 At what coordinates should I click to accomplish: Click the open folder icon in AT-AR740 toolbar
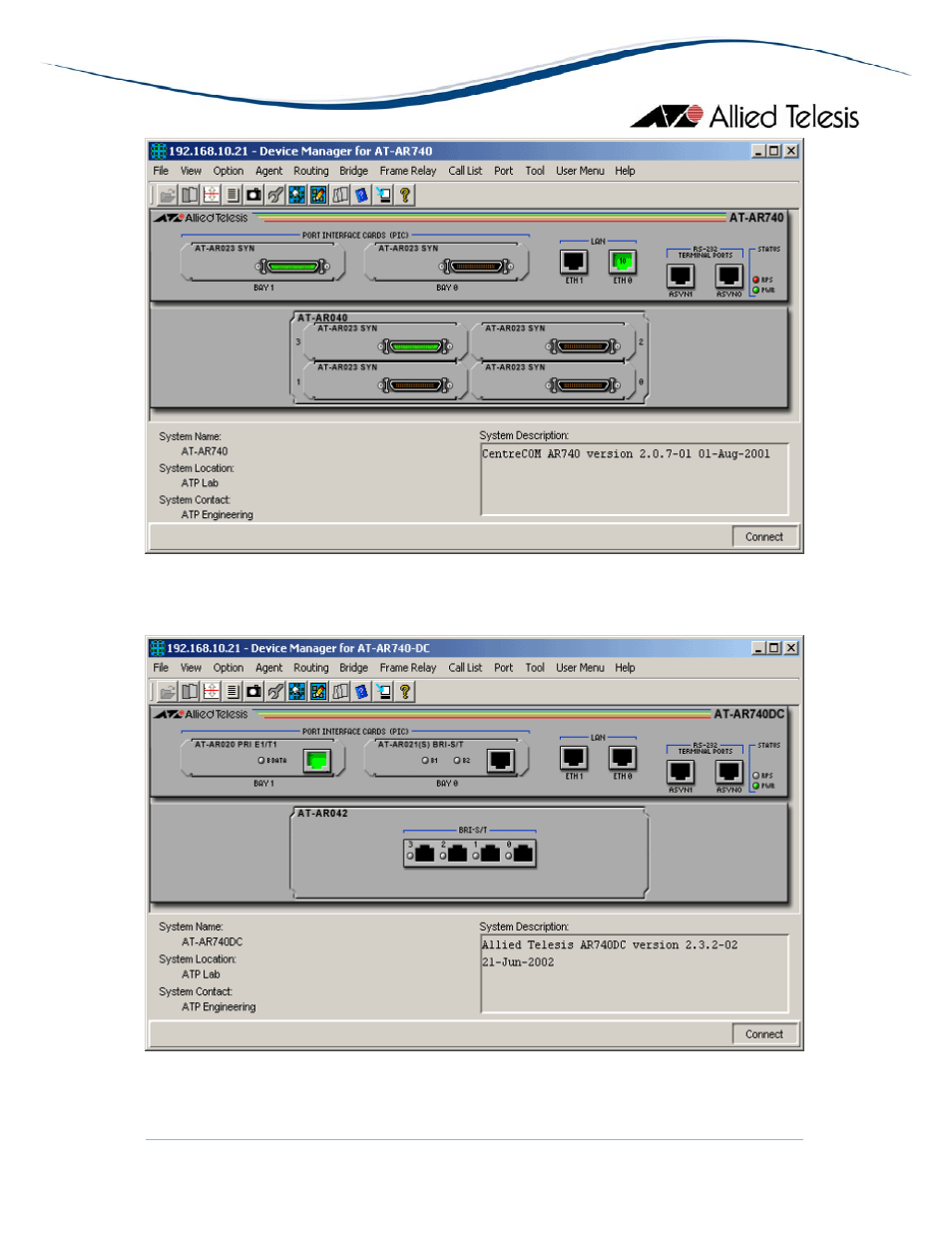point(168,195)
